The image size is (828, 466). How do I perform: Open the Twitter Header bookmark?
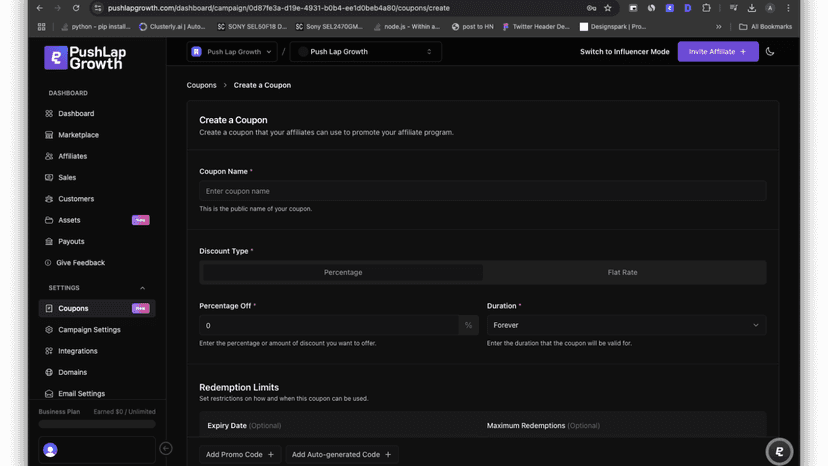(536, 26)
